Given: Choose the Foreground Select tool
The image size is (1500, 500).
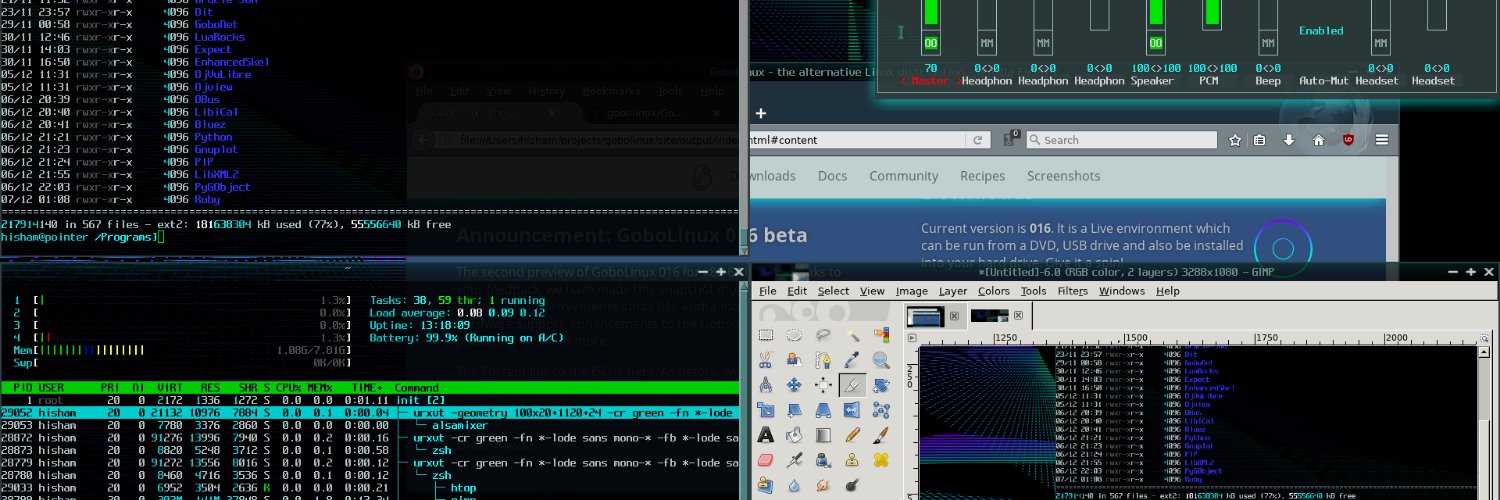Looking at the screenshot, I should [794, 360].
